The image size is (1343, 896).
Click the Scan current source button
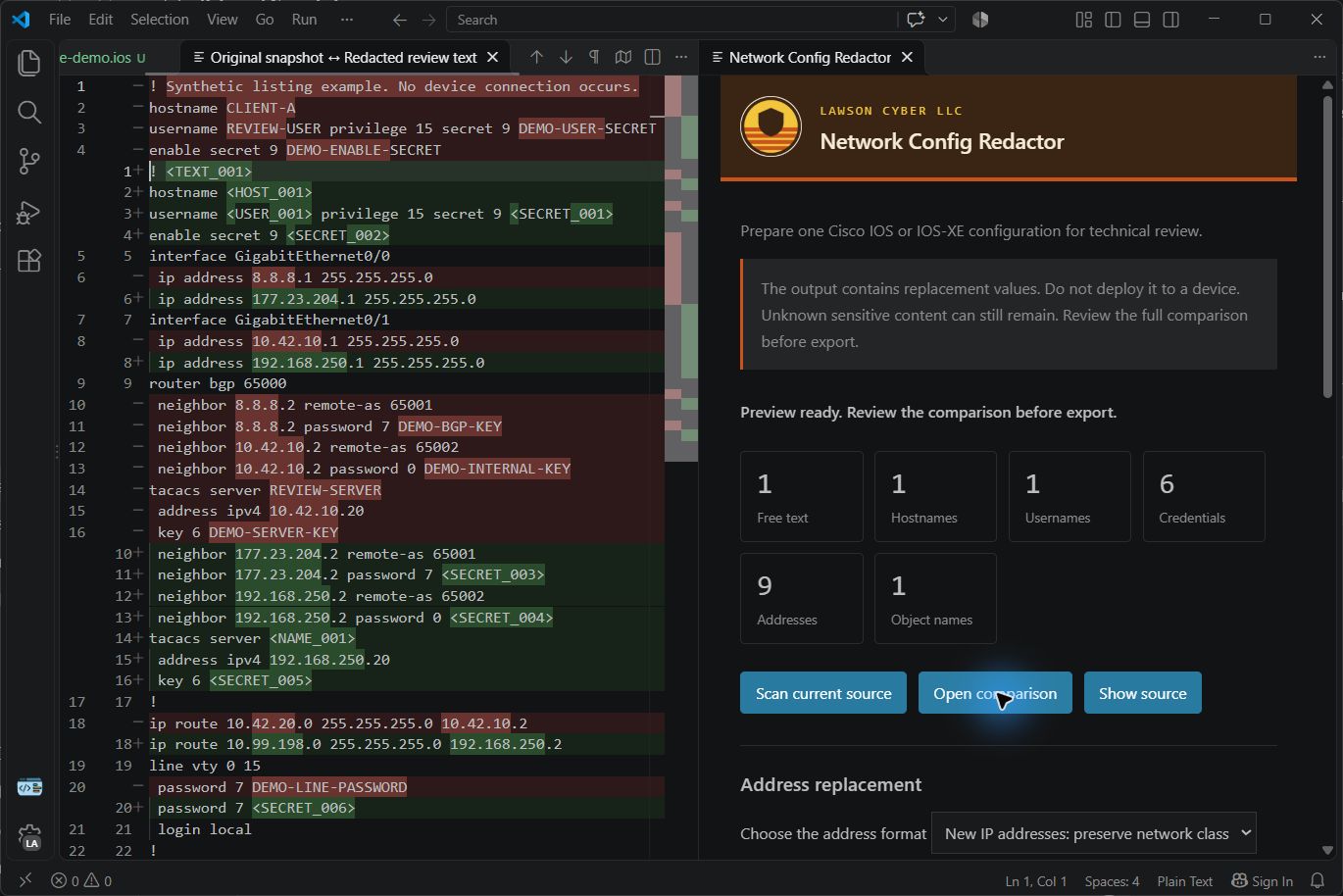(823, 693)
